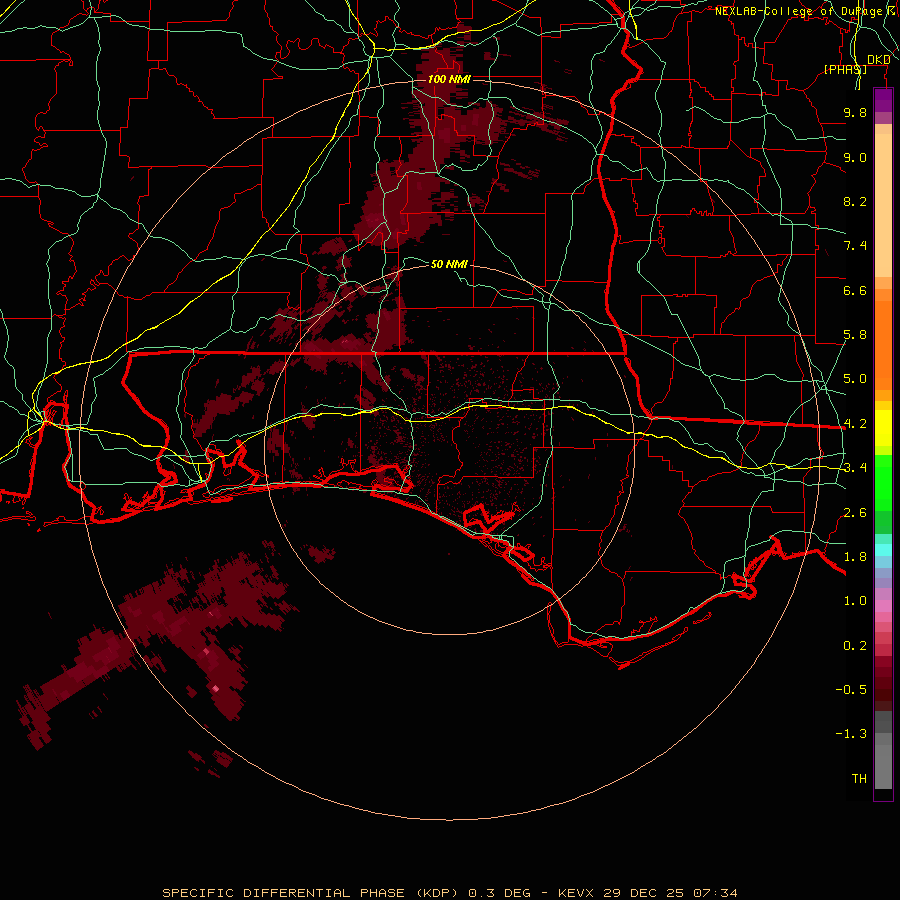This screenshot has height=900, width=900.
Task: Select the 1.0 value on the scale
Action: pyautogui.click(x=855, y=601)
